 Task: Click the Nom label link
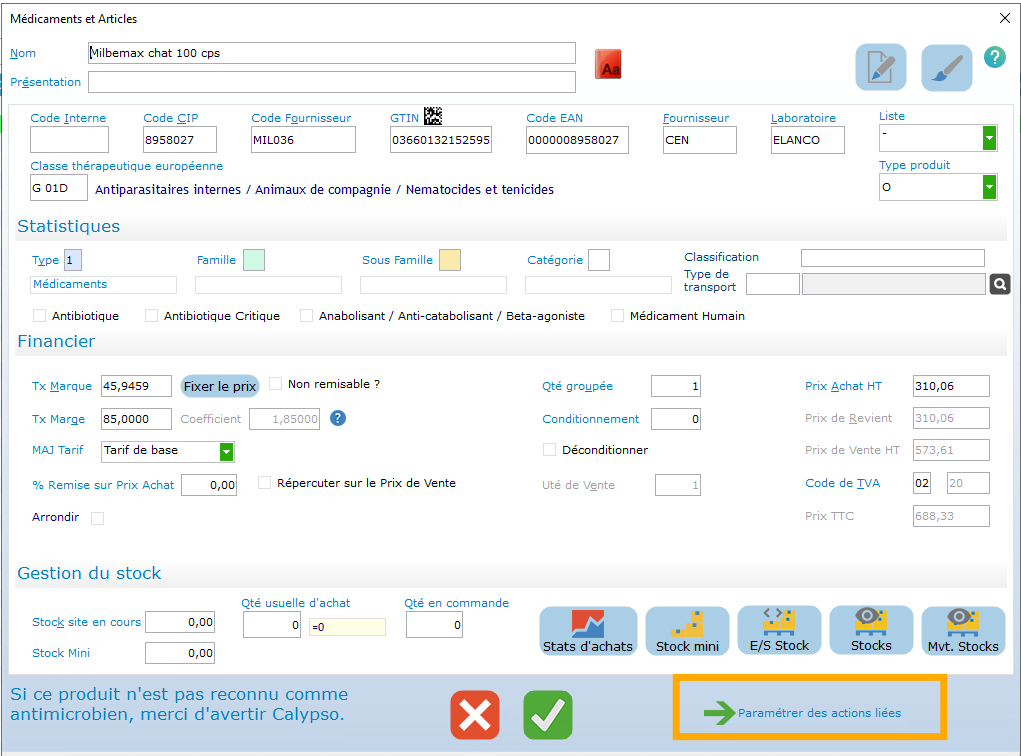(x=23, y=53)
